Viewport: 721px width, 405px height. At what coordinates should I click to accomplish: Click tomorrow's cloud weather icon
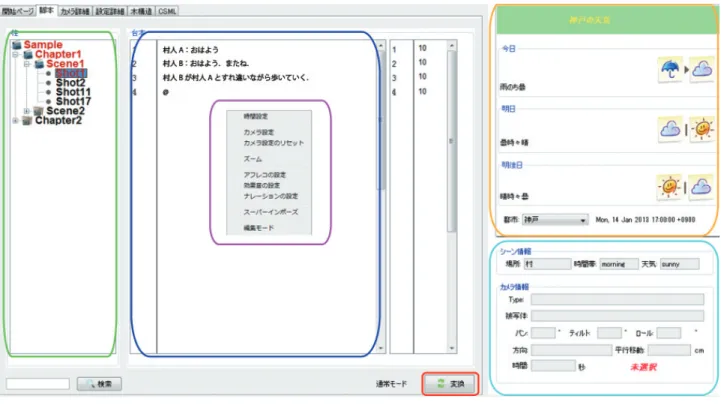pos(670,129)
